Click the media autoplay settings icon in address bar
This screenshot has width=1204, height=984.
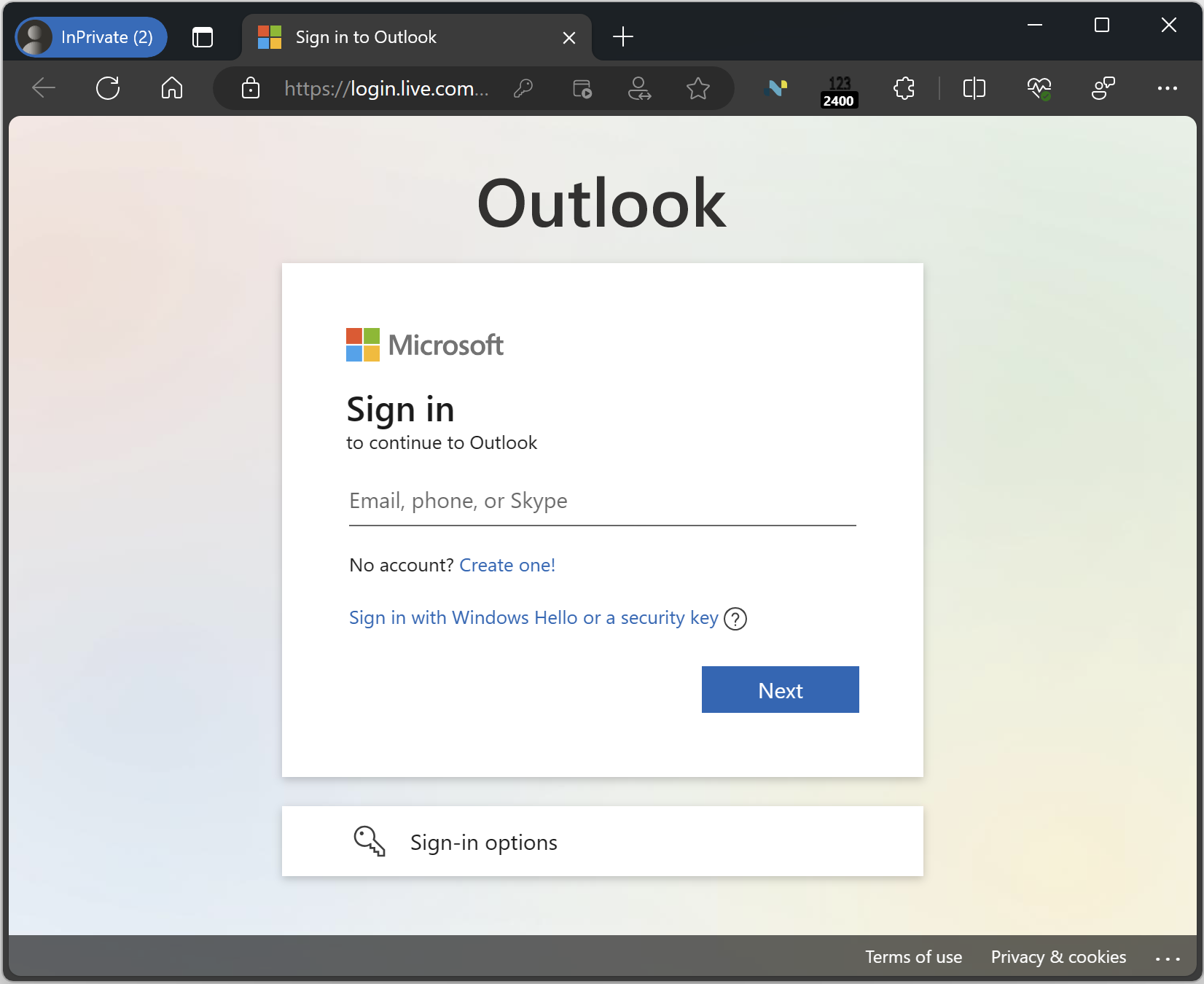(x=582, y=88)
